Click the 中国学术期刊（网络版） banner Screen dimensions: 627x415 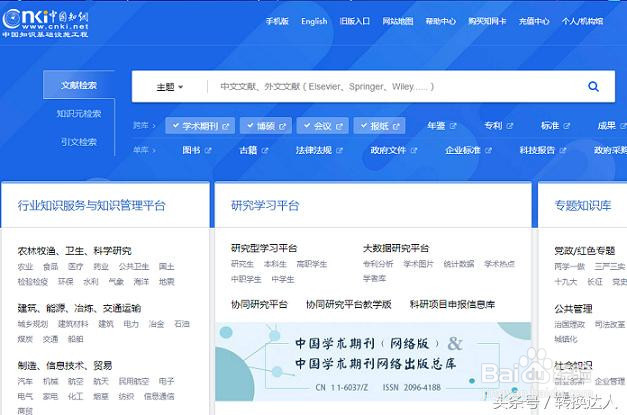tap(373, 361)
